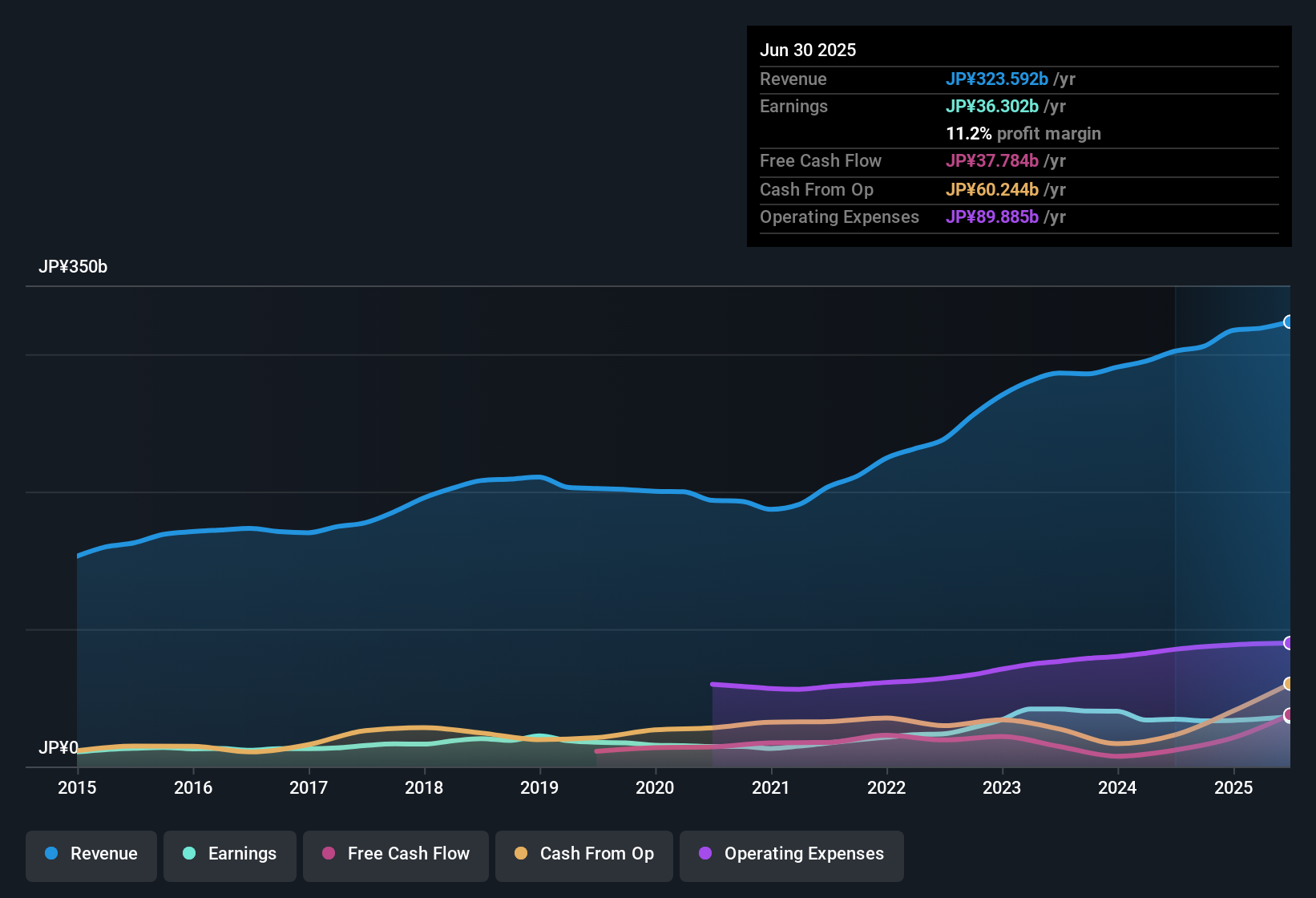Click the 2015 x-axis label
The height and width of the screenshot is (898, 1316).
[x=77, y=788]
